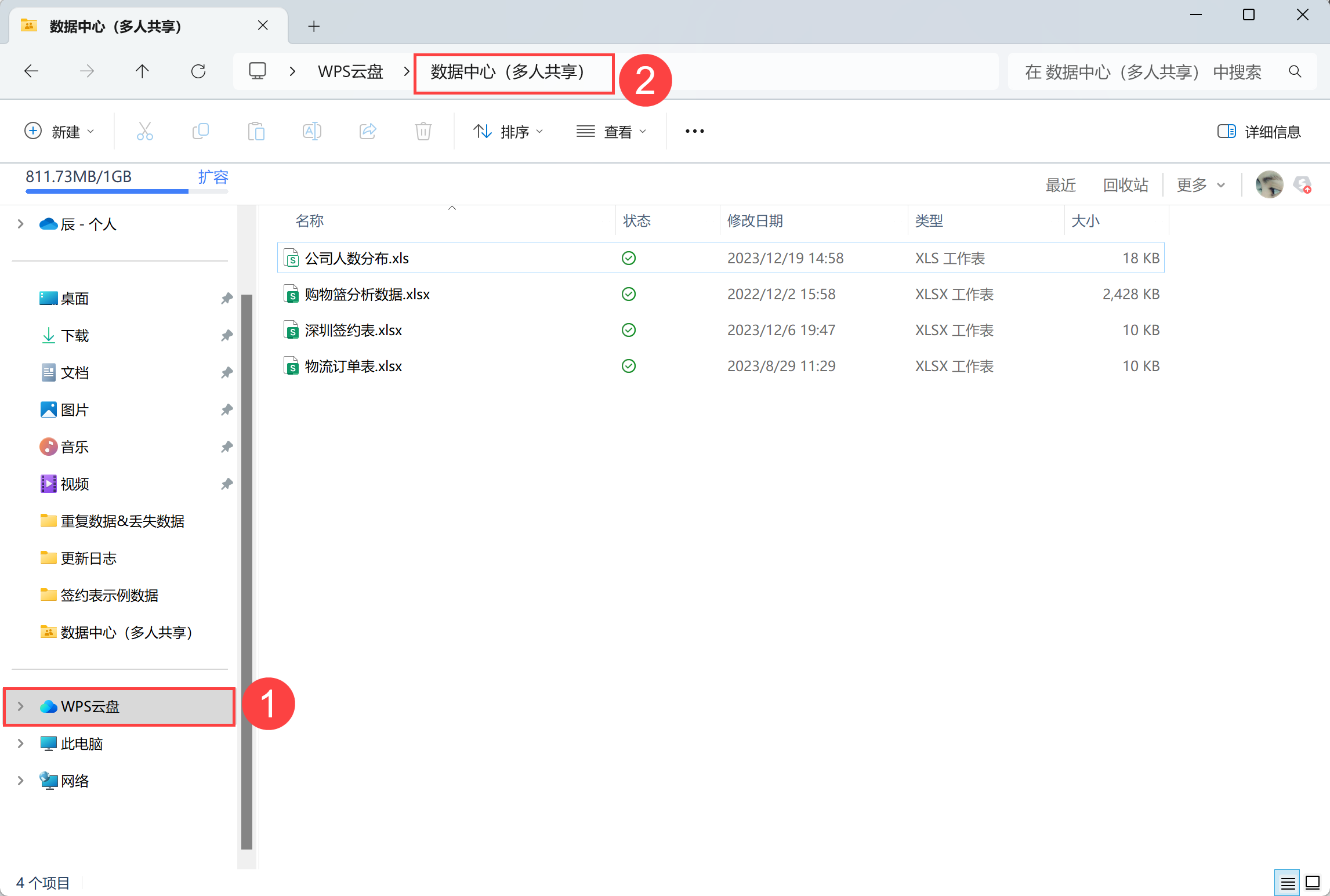
Task: Open the 回收站 recycle bin tab
Action: 1125,185
